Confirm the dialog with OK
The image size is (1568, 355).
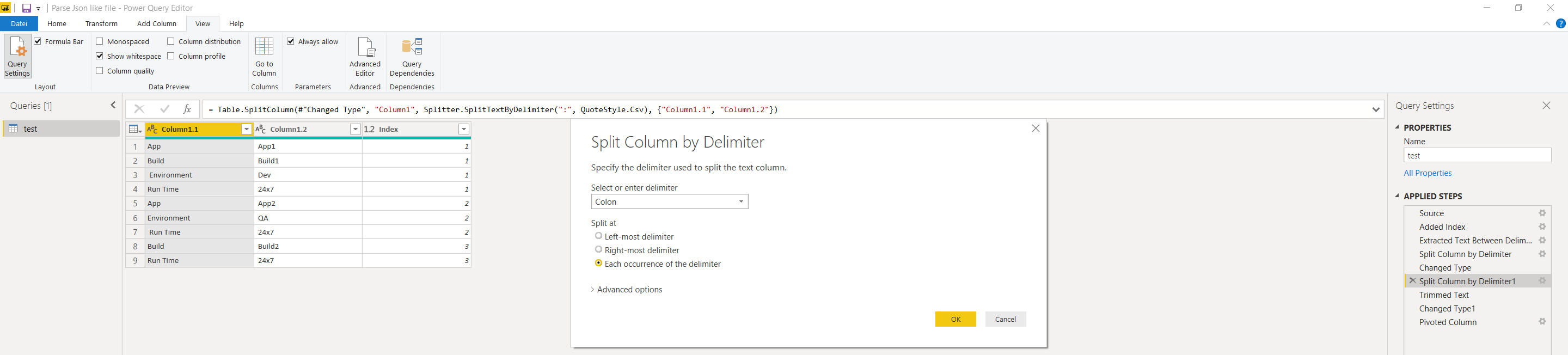coord(955,319)
